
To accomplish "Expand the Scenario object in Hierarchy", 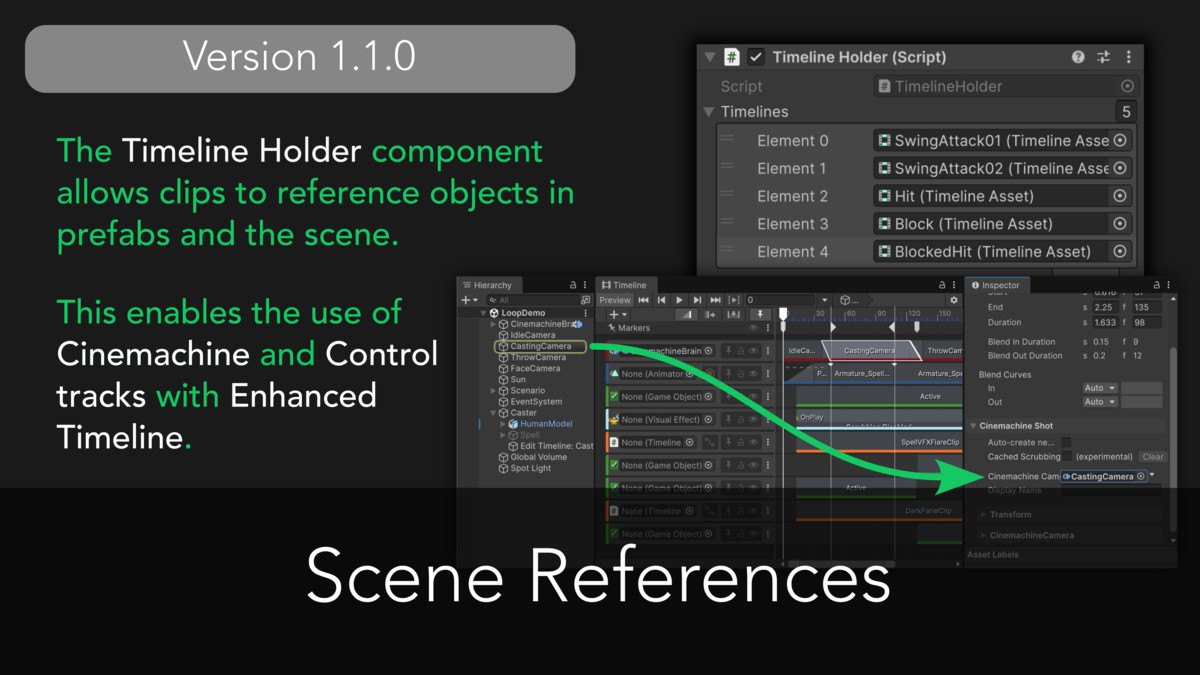I will point(493,391).
